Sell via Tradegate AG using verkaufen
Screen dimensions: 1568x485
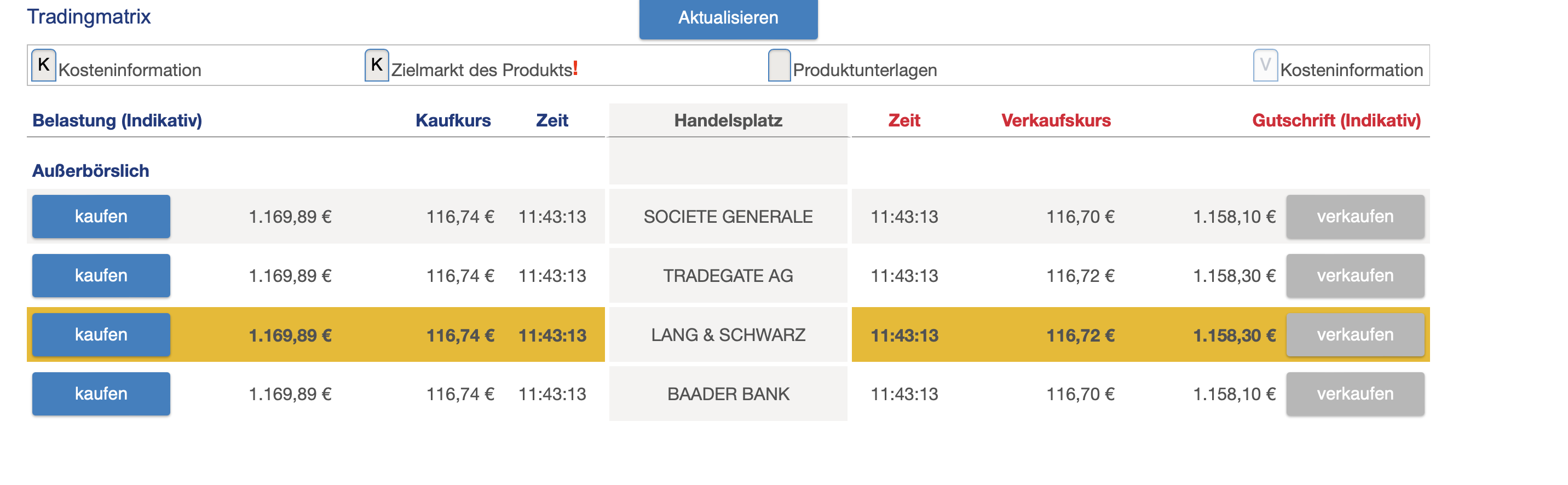click(x=1354, y=276)
